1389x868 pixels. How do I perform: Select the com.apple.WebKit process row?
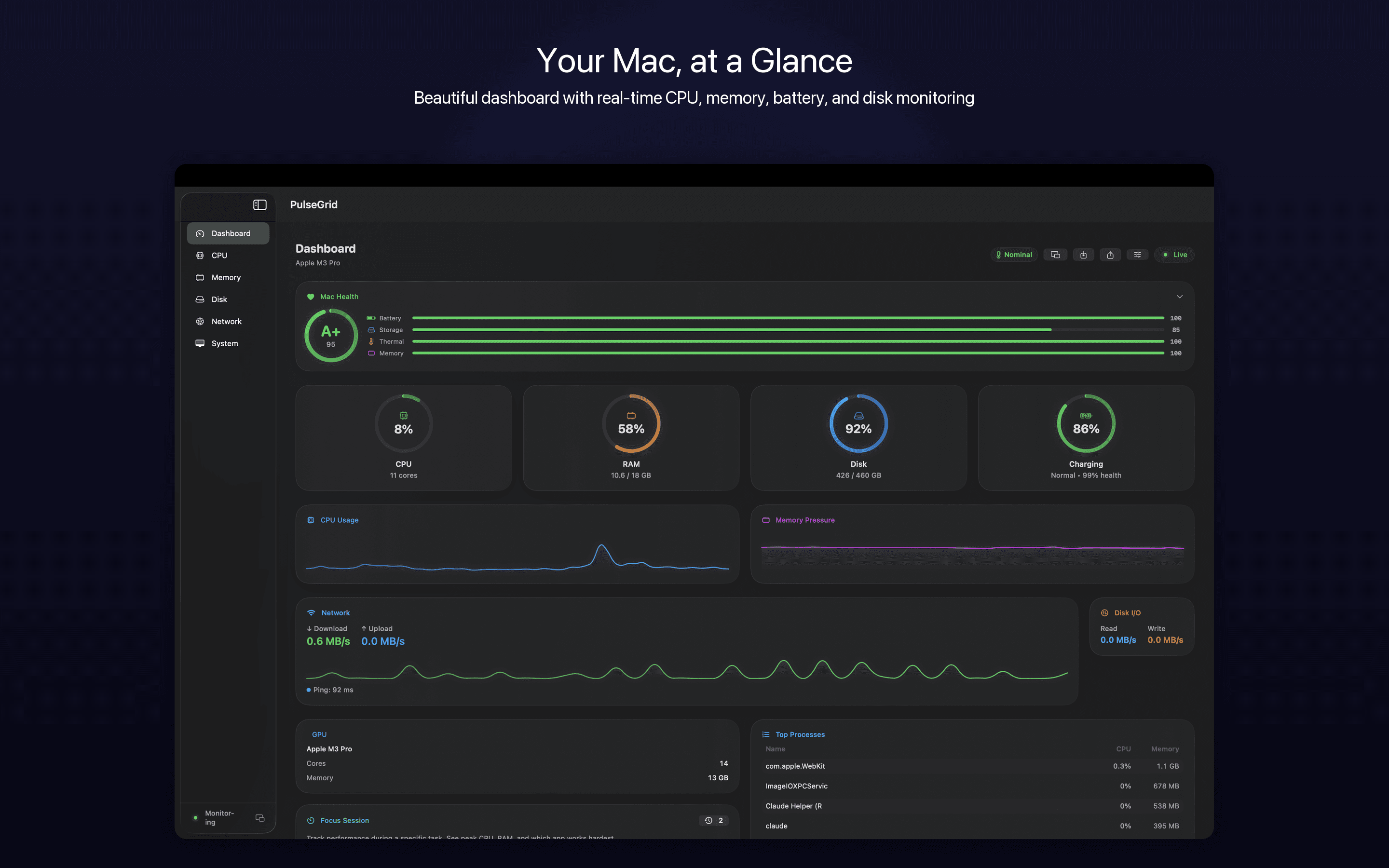(x=972, y=766)
